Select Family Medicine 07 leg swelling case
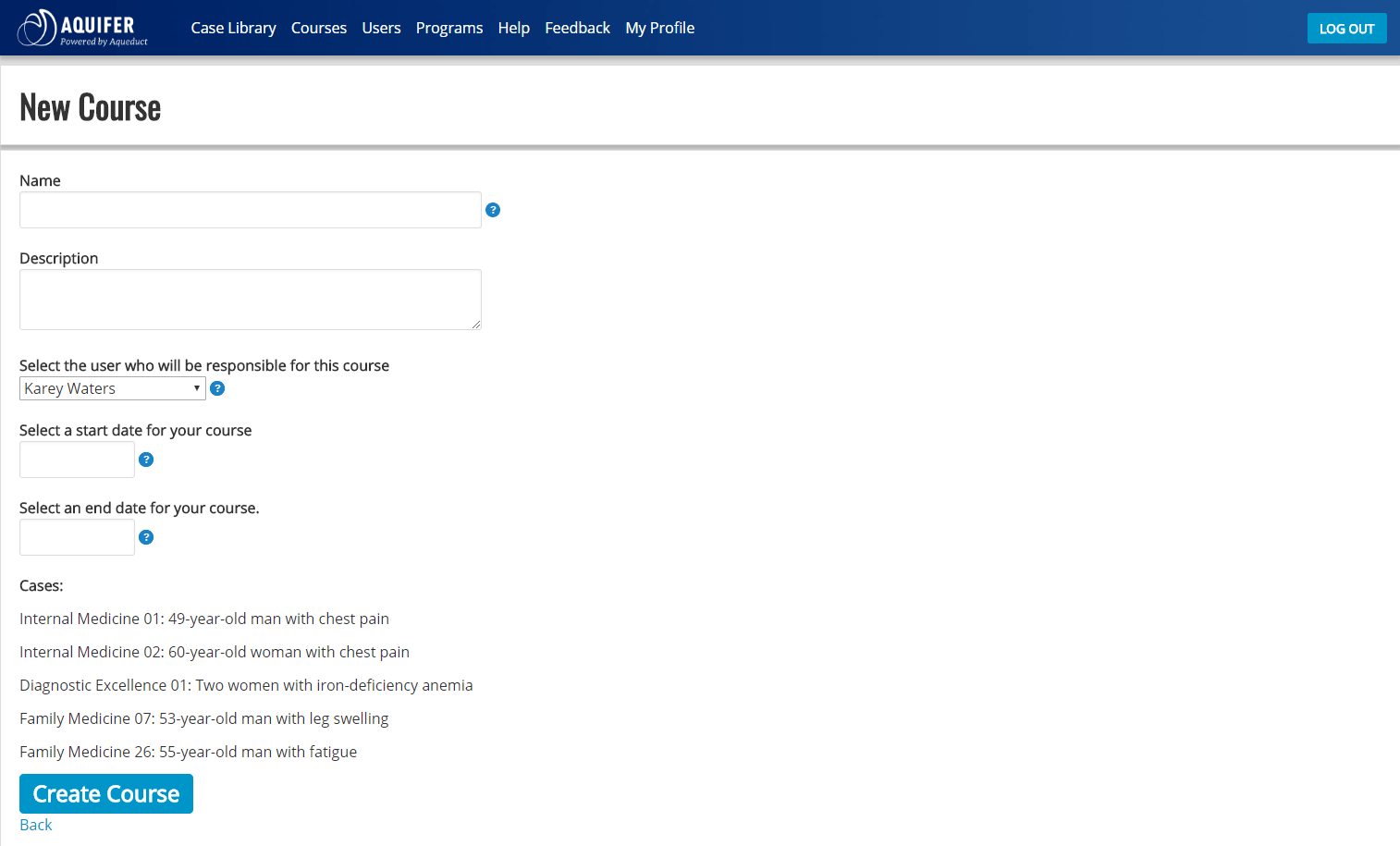Image resolution: width=1400 pixels, height=846 pixels. coord(204,718)
